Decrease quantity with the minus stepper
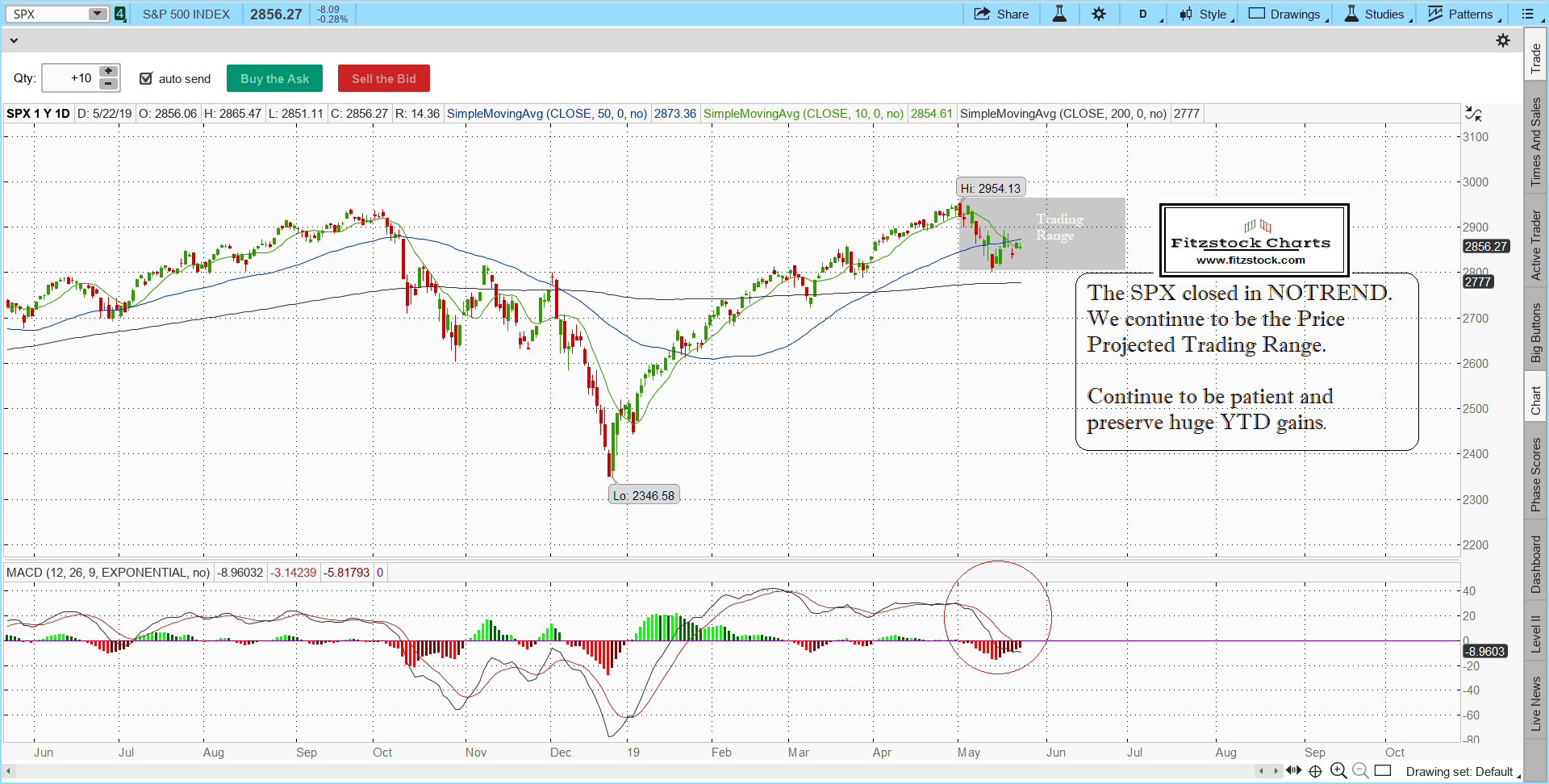The height and width of the screenshot is (784, 1549). pos(109,84)
